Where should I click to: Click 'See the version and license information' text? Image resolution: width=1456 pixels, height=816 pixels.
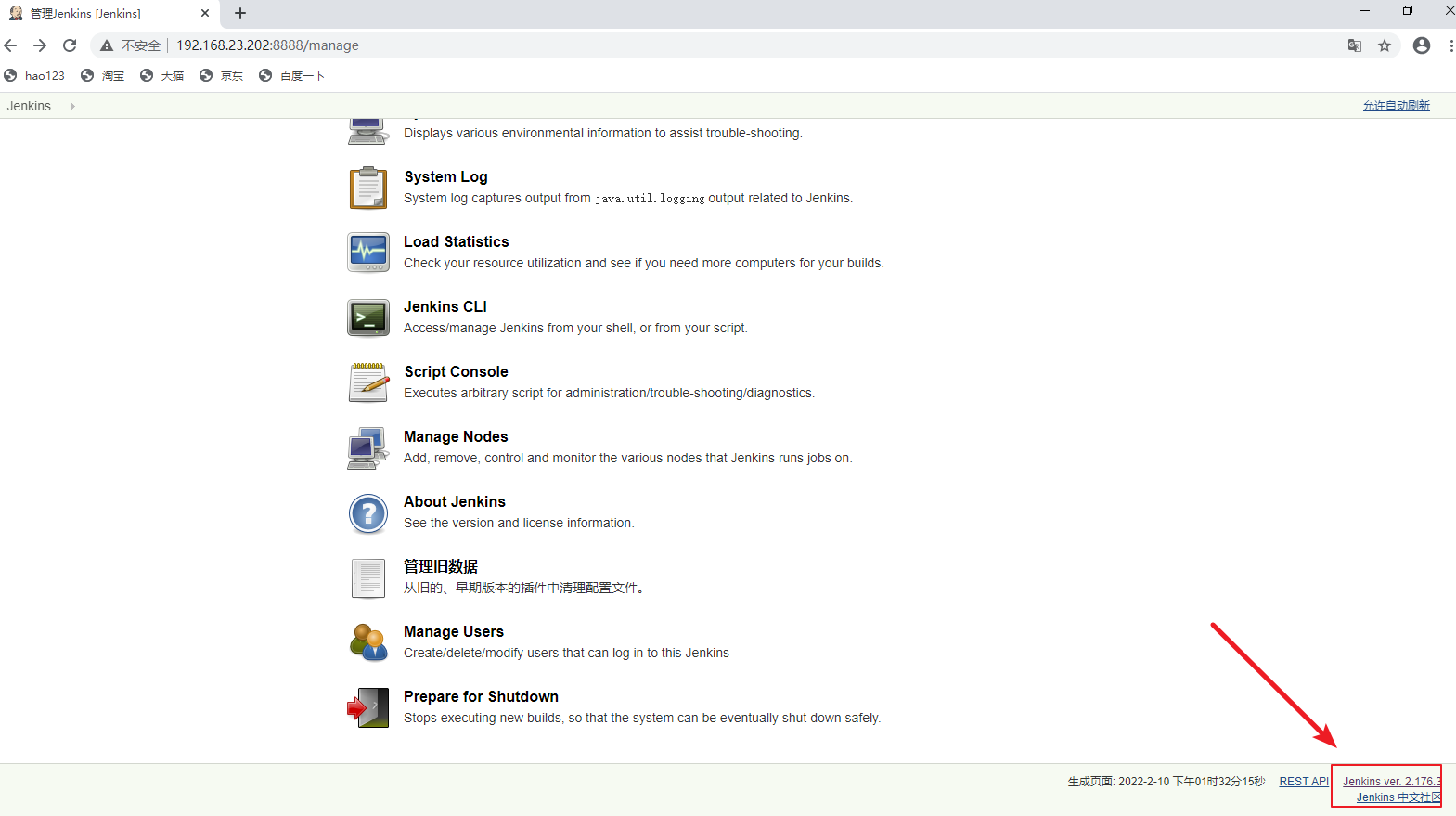(519, 523)
